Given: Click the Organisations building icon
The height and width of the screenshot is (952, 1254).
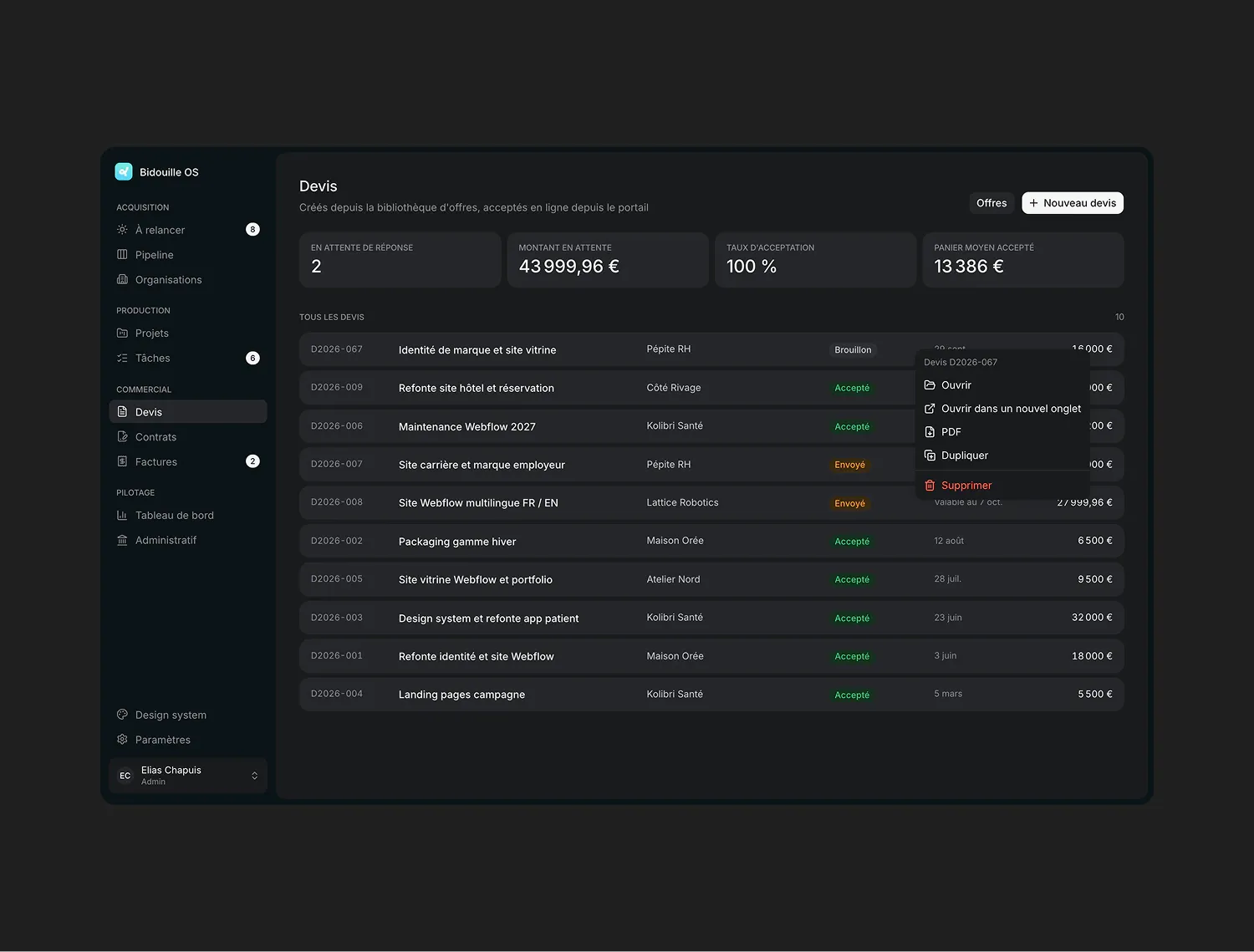Looking at the screenshot, I should coord(122,279).
